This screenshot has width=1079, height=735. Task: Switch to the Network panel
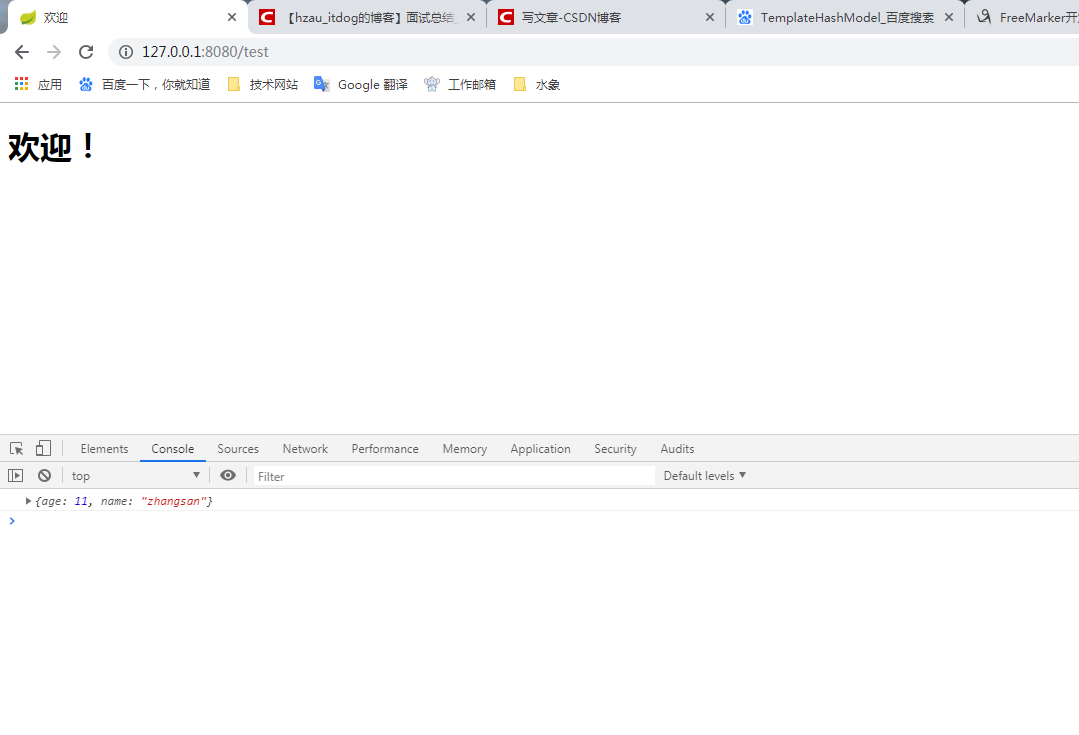click(x=305, y=448)
